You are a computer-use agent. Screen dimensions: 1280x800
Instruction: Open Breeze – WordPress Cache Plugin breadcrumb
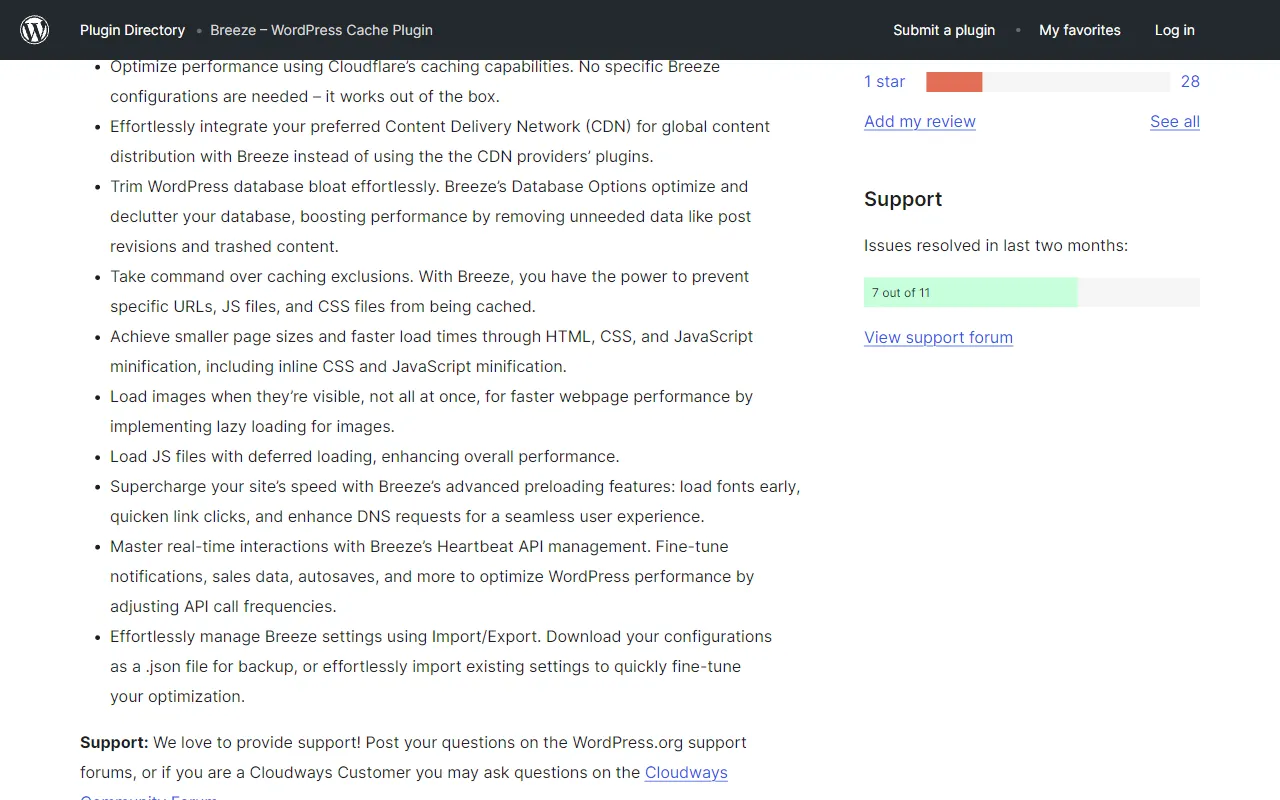(321, 30)
